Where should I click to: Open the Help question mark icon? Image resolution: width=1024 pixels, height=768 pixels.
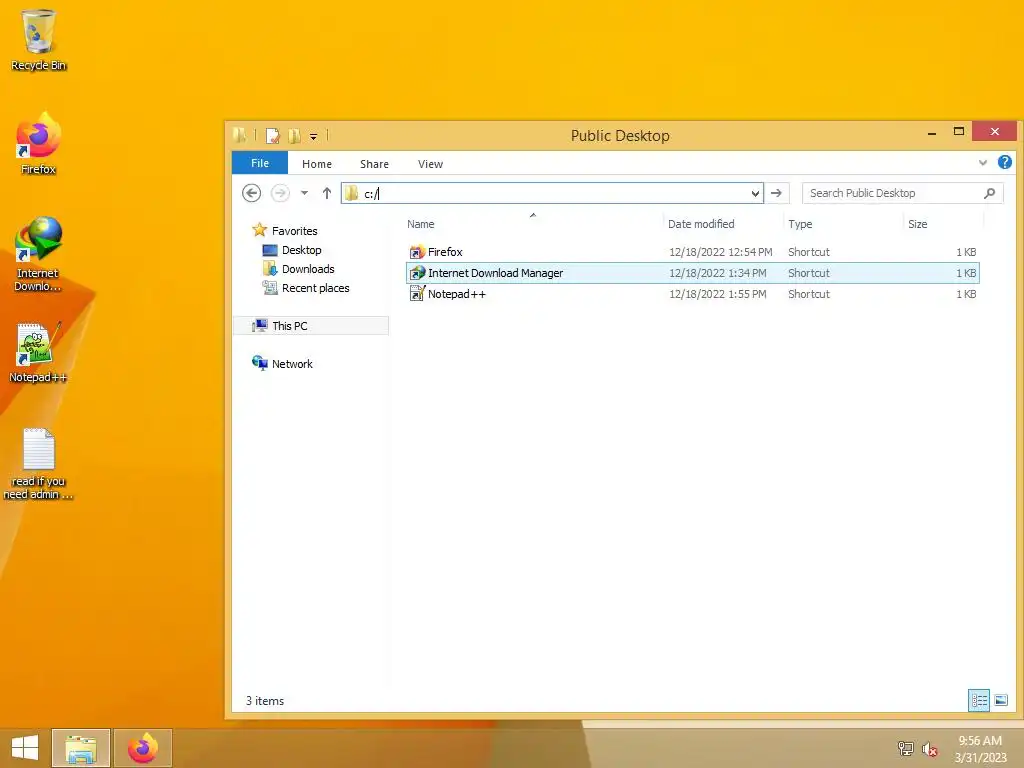click(1004, 162)
